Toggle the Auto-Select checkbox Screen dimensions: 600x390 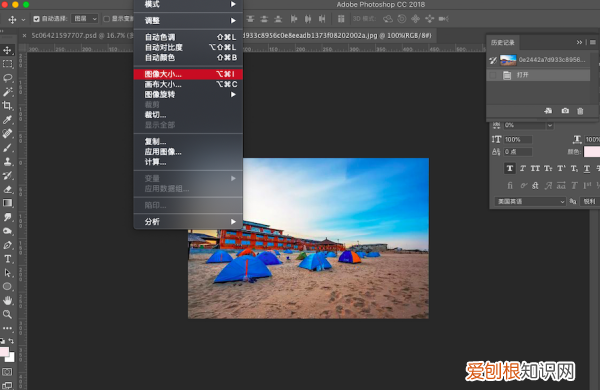pyautogui.click(x=36, y=19)
